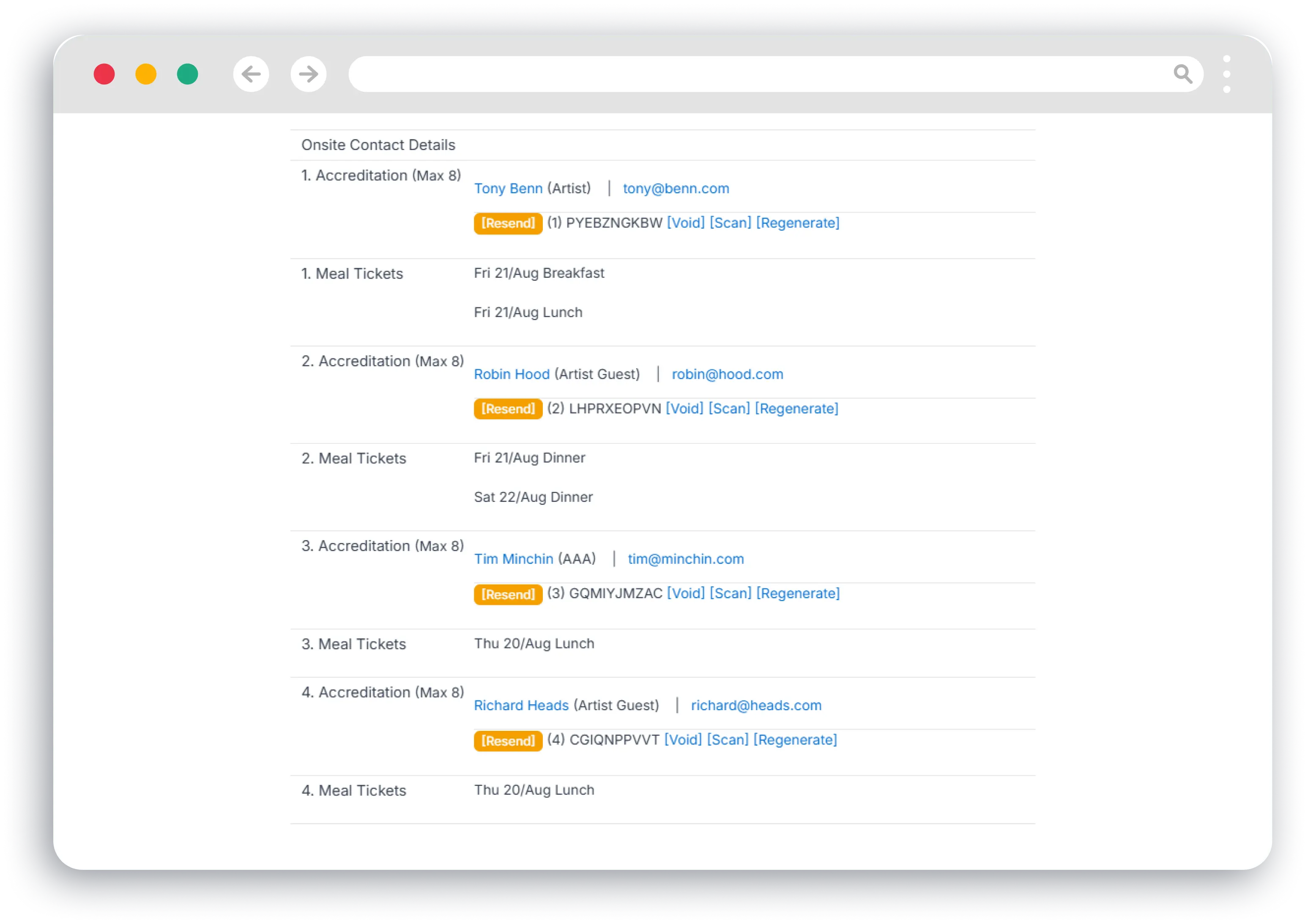Scan accreditation code LHPRXEOPVN
The width and height of the screenshot is (1308, 924).
(729, 408)
